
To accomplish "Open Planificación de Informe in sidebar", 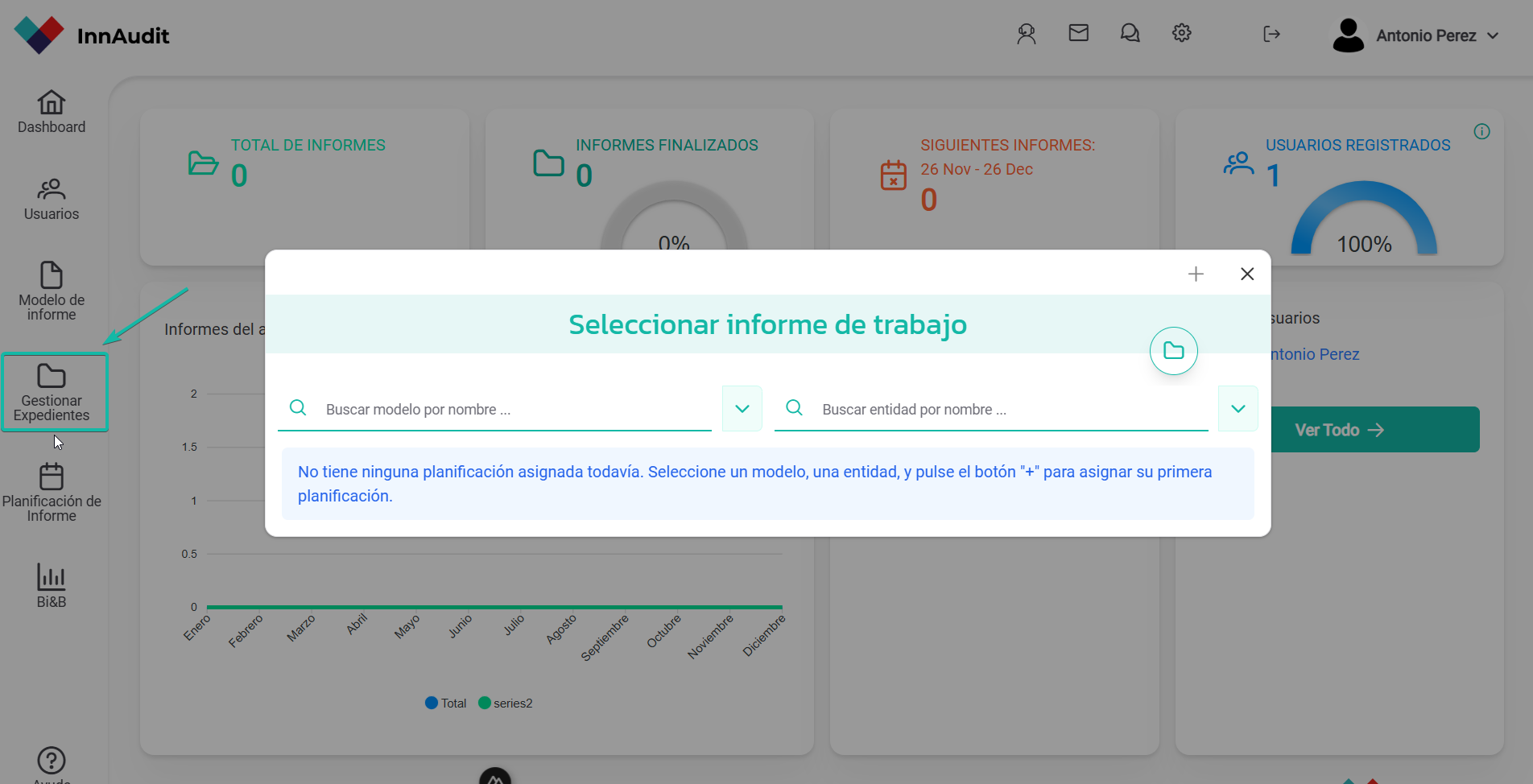I will tap(52, 492).
